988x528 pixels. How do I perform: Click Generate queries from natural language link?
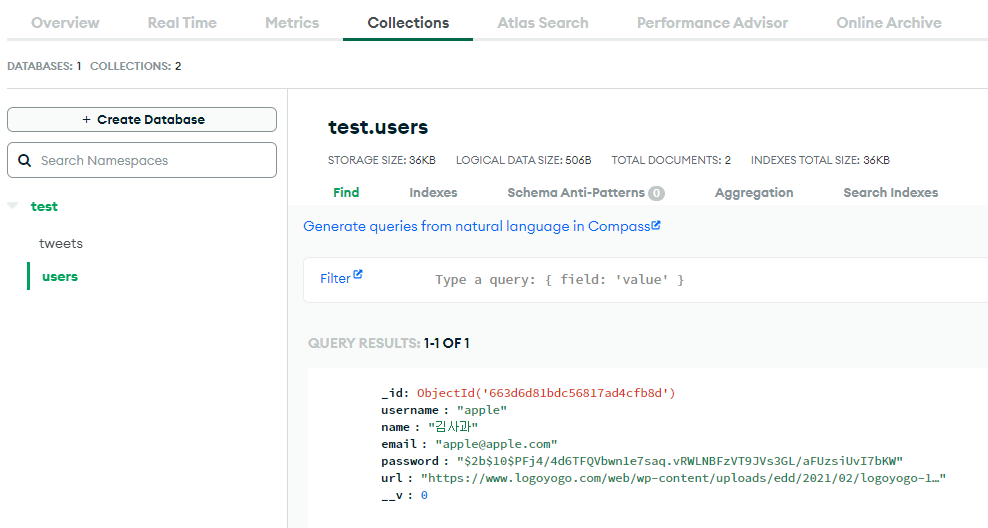476,226
